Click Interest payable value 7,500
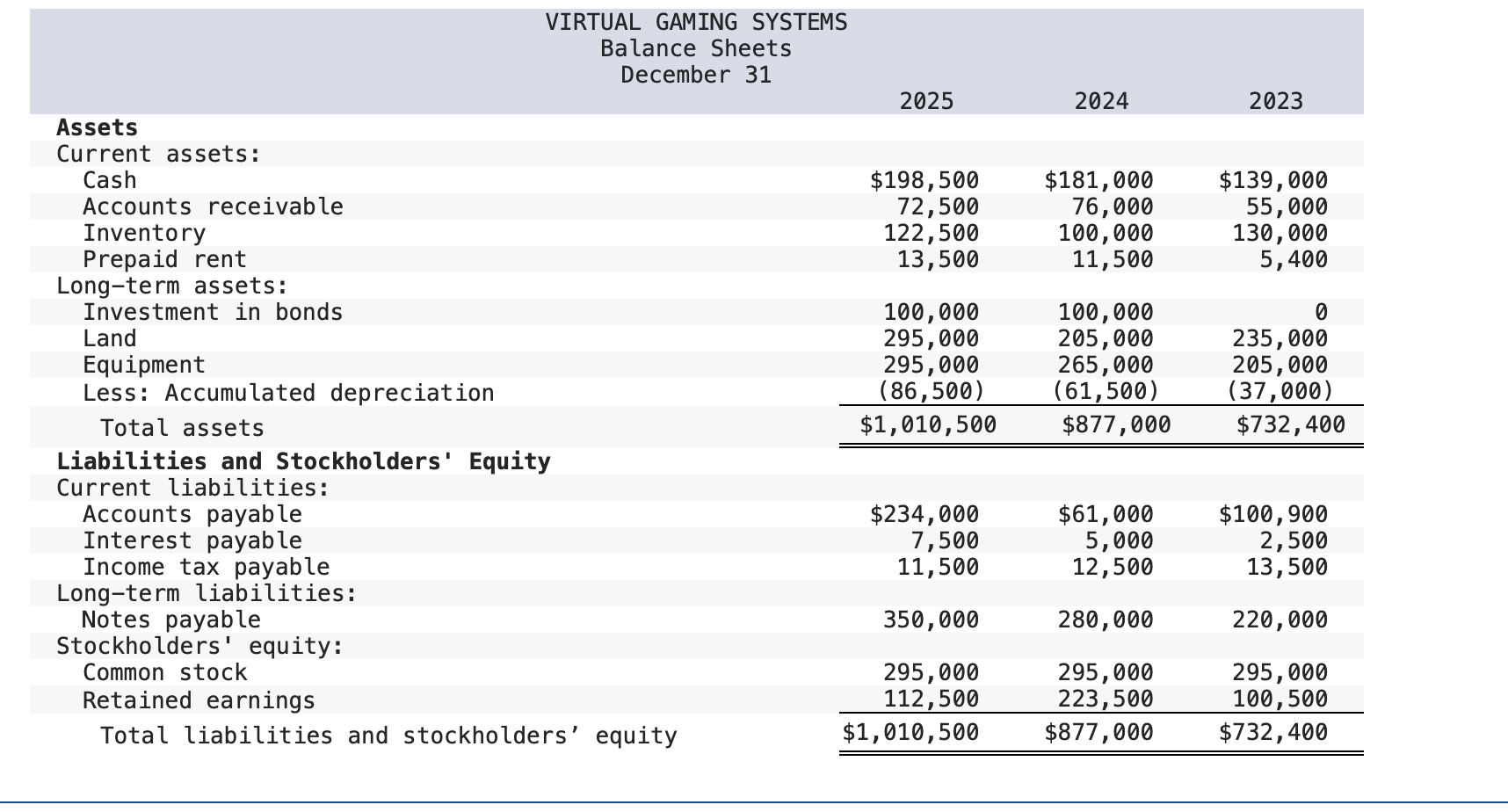The height and width of the screenshot is (812, 1508). click(945, 540)
